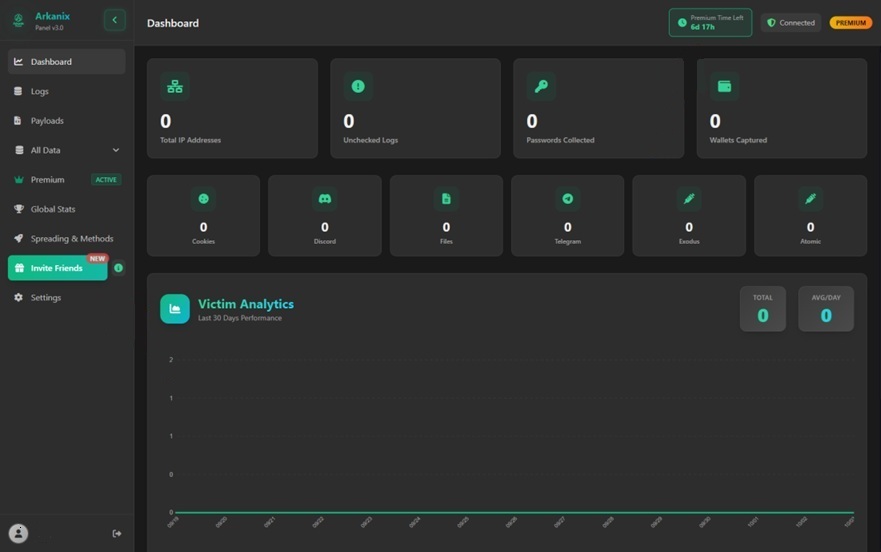Click the info icon beside Invite Friends
This screenshot has height=552, width=881.
pyautogui.click(x=118, y=268)
